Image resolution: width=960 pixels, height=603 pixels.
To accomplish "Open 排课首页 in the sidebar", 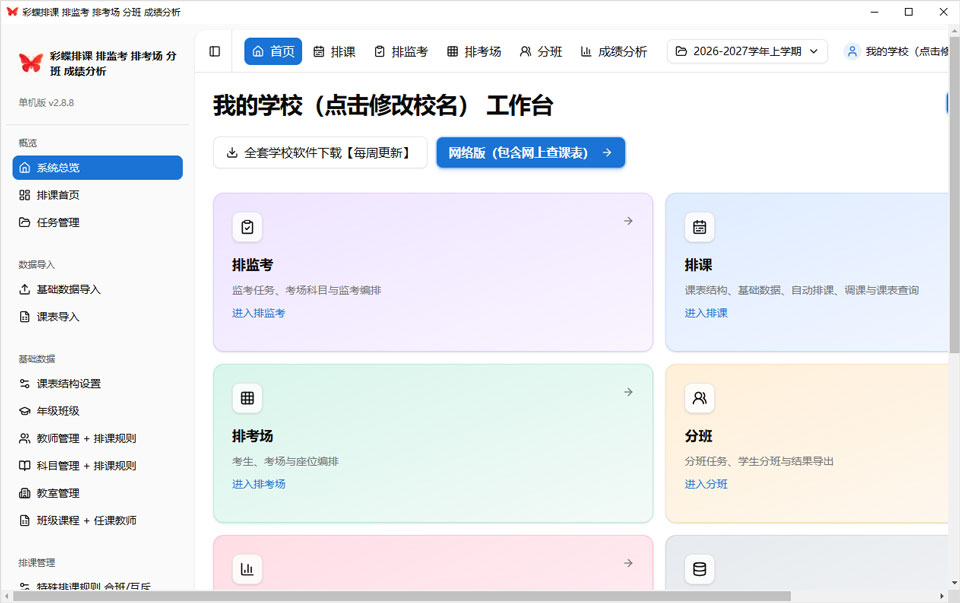I will 97,195.
